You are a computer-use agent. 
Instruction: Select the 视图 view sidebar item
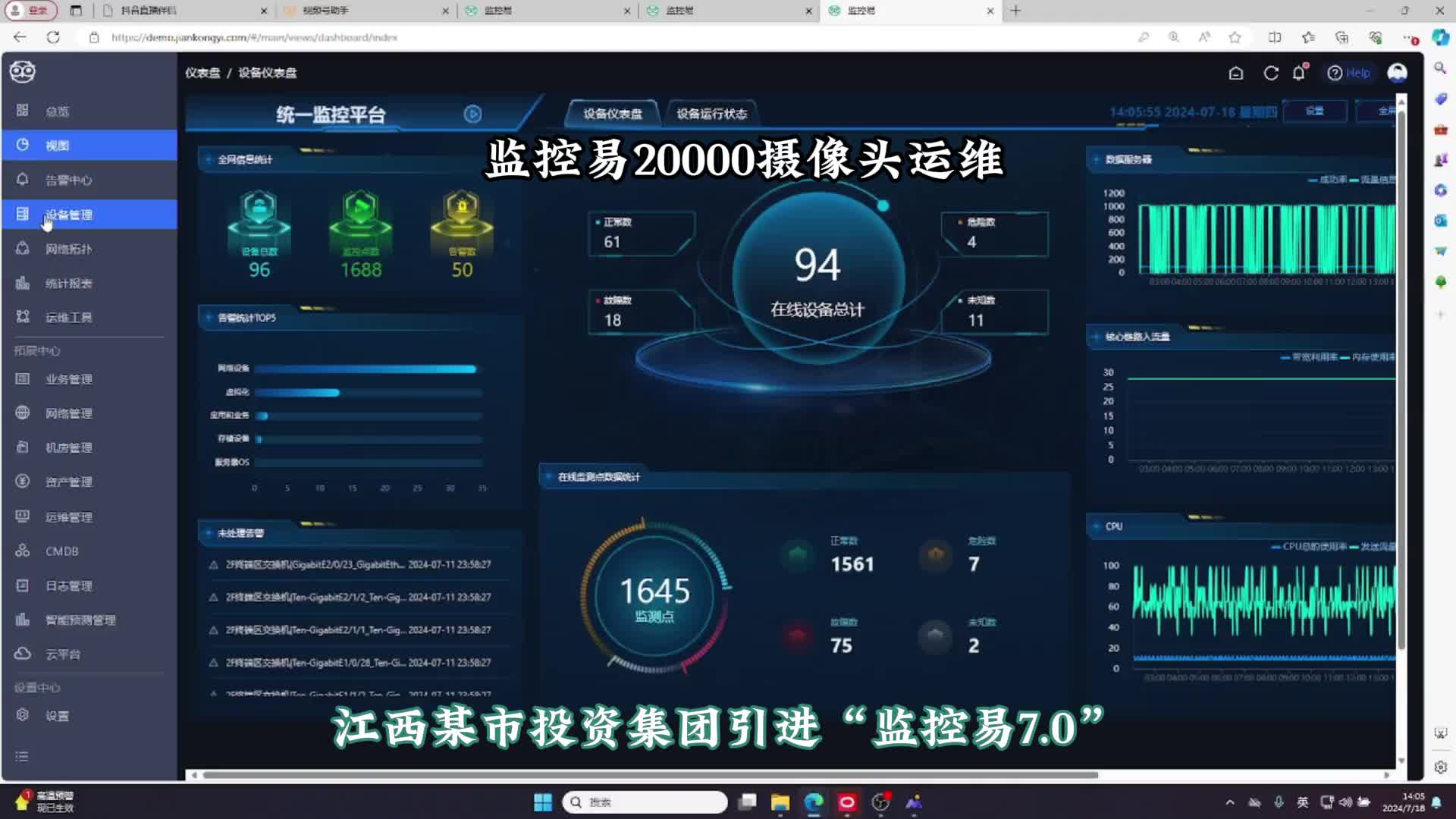(x=89, y=145)
